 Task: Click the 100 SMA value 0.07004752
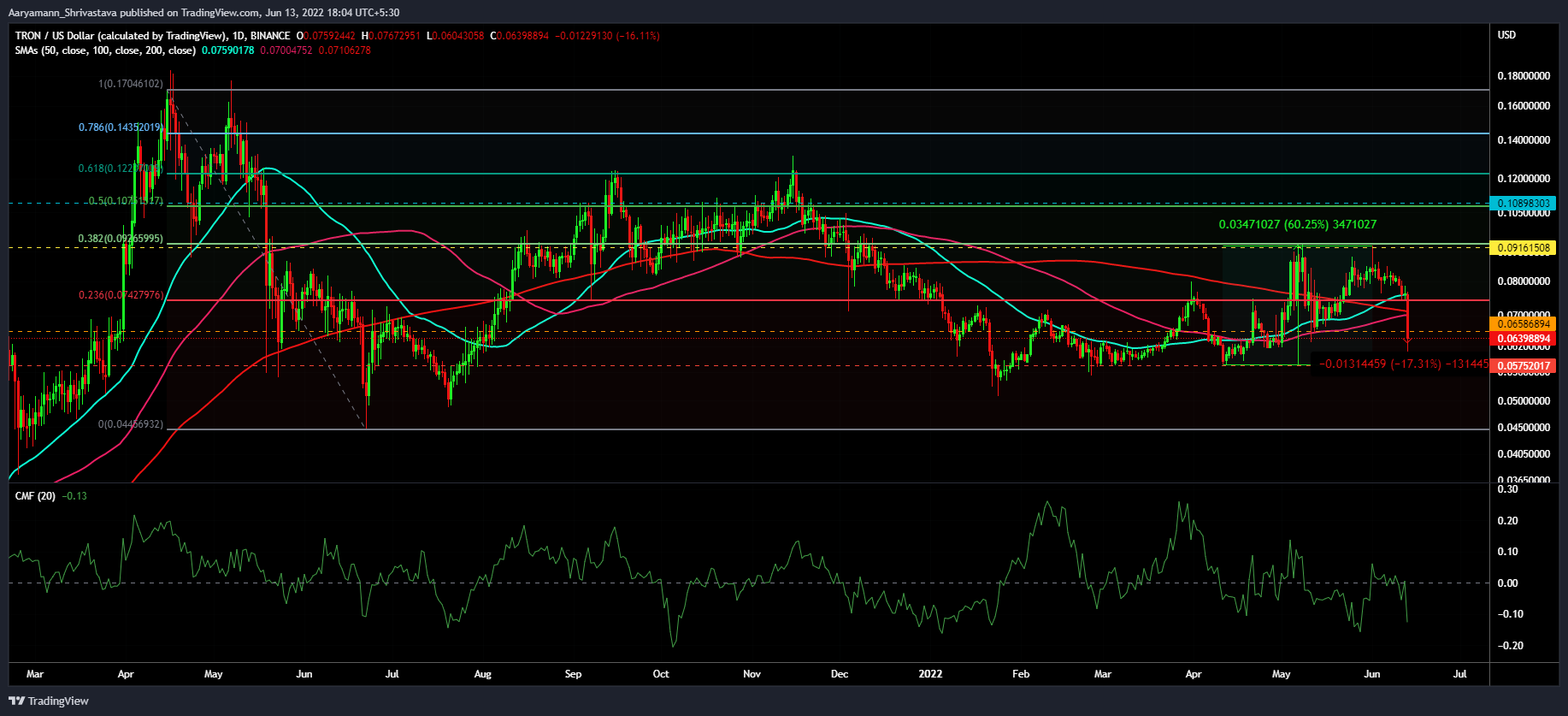286,50
